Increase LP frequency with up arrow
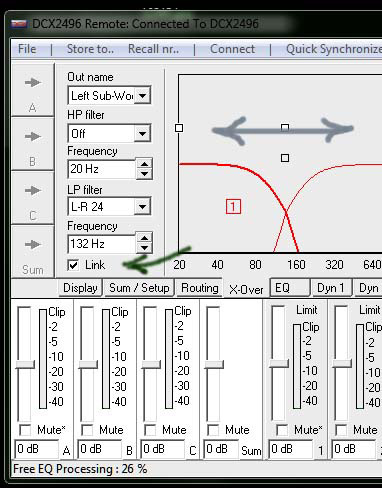Viewport: 382px width, 488px height. 144,239
